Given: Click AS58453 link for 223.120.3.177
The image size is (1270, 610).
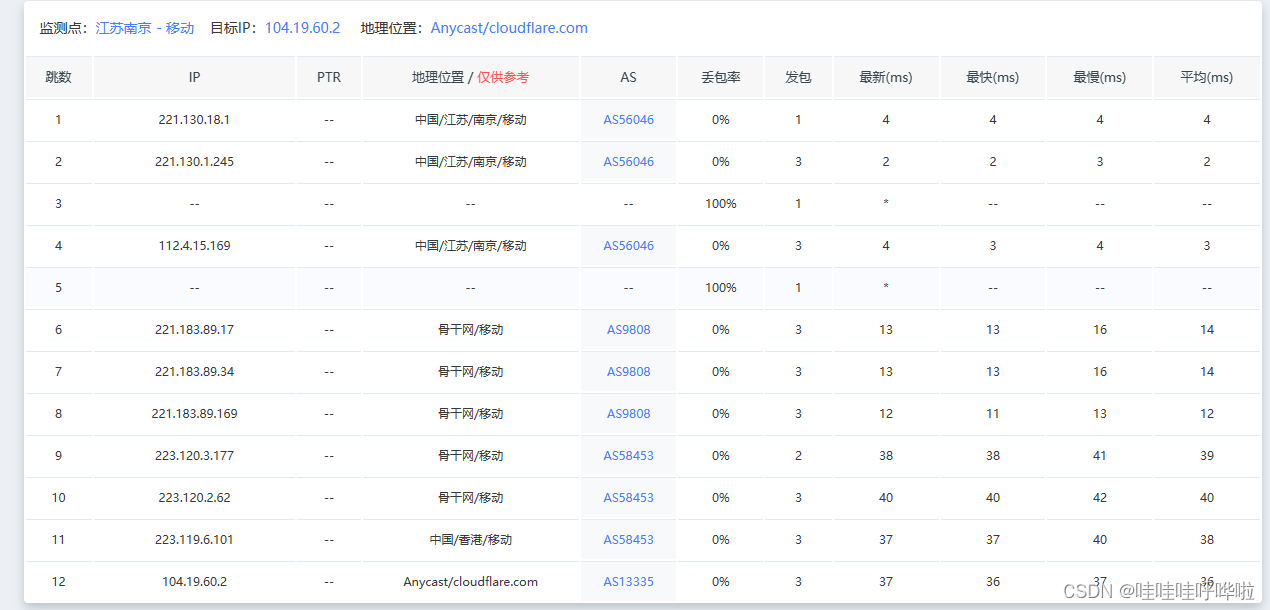Looking at the screenshot, I should tap(628, 456).
